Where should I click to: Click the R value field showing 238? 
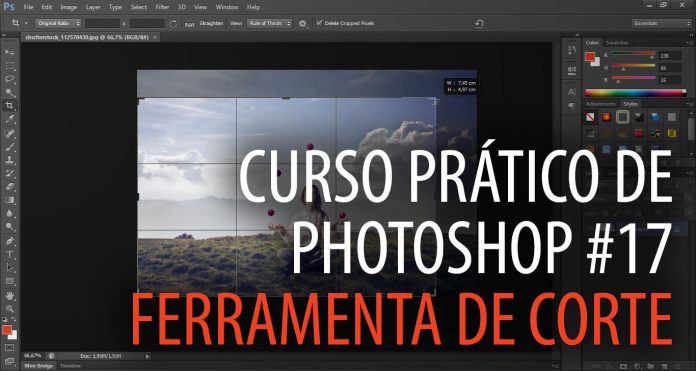671,56
